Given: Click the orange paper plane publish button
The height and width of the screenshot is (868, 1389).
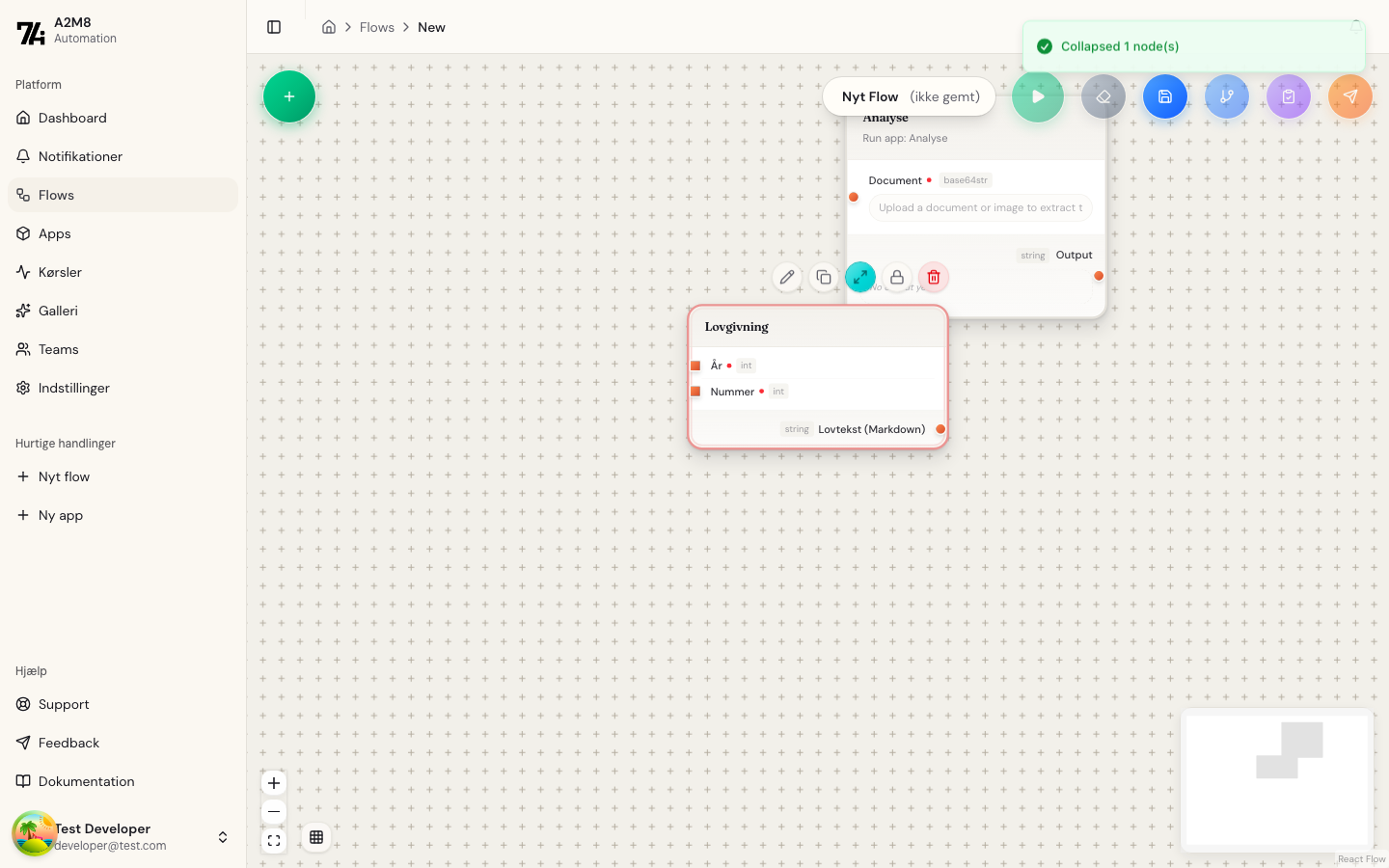Looking at the screenshot, I should (x=1349, y=96).
